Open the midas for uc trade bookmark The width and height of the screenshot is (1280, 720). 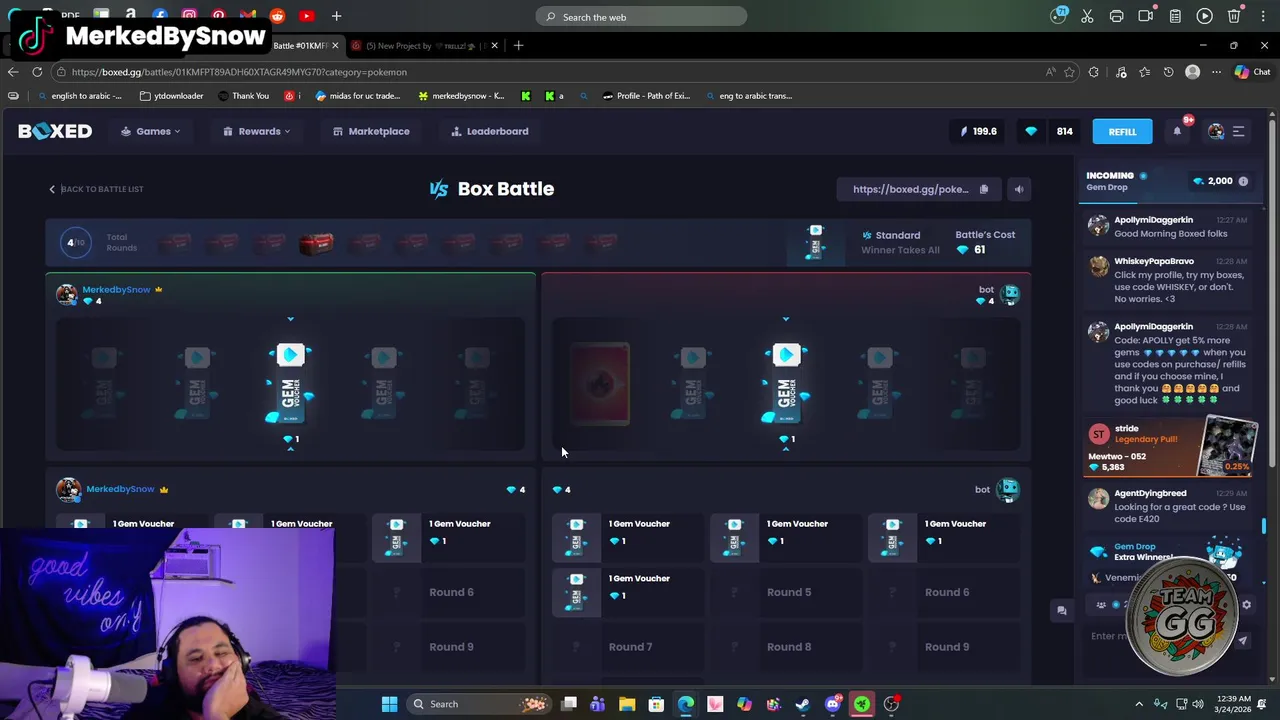tap(357, 96)
